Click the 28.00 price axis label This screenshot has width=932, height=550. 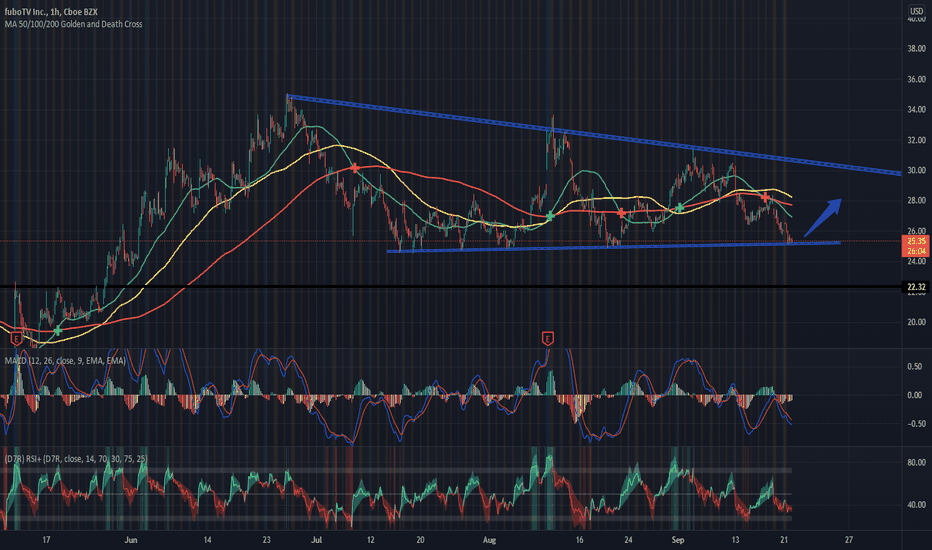[x=916, y=200]
